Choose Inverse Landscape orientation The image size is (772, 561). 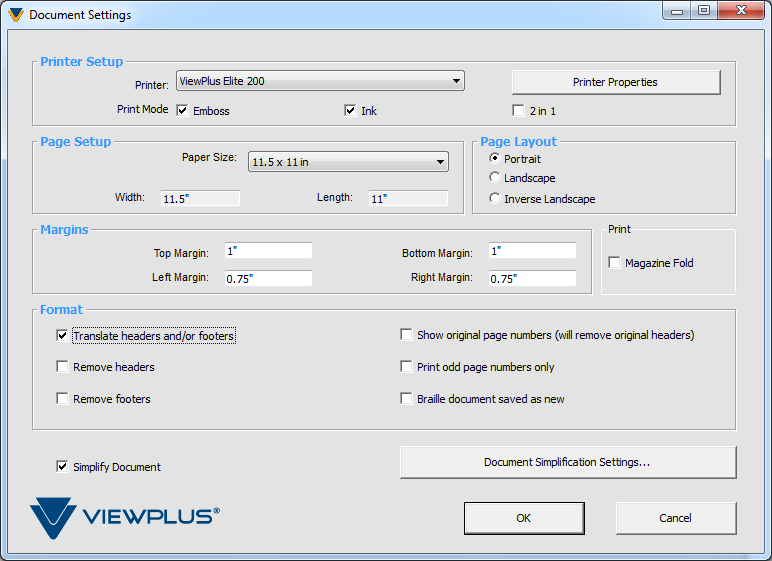495,198
